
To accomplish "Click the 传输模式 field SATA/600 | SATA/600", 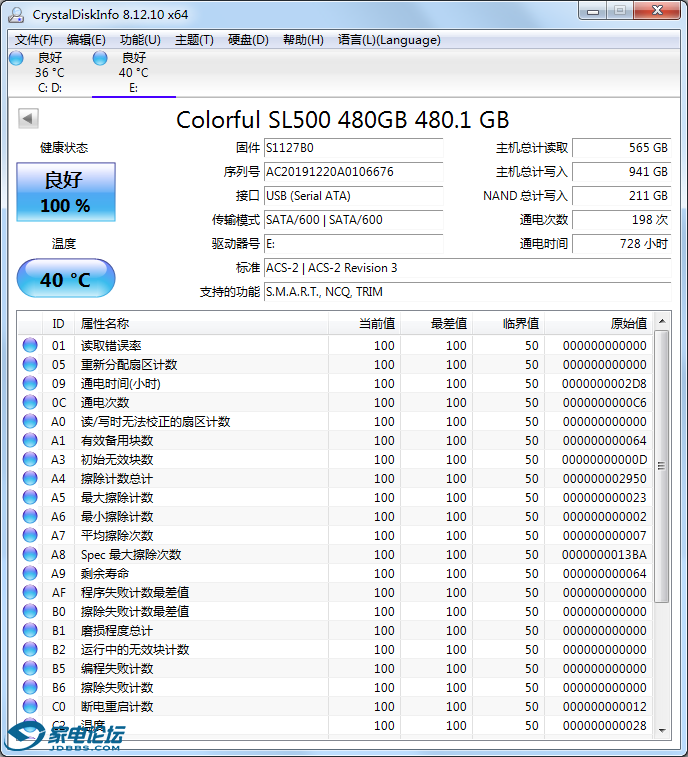I will (353, 220).
